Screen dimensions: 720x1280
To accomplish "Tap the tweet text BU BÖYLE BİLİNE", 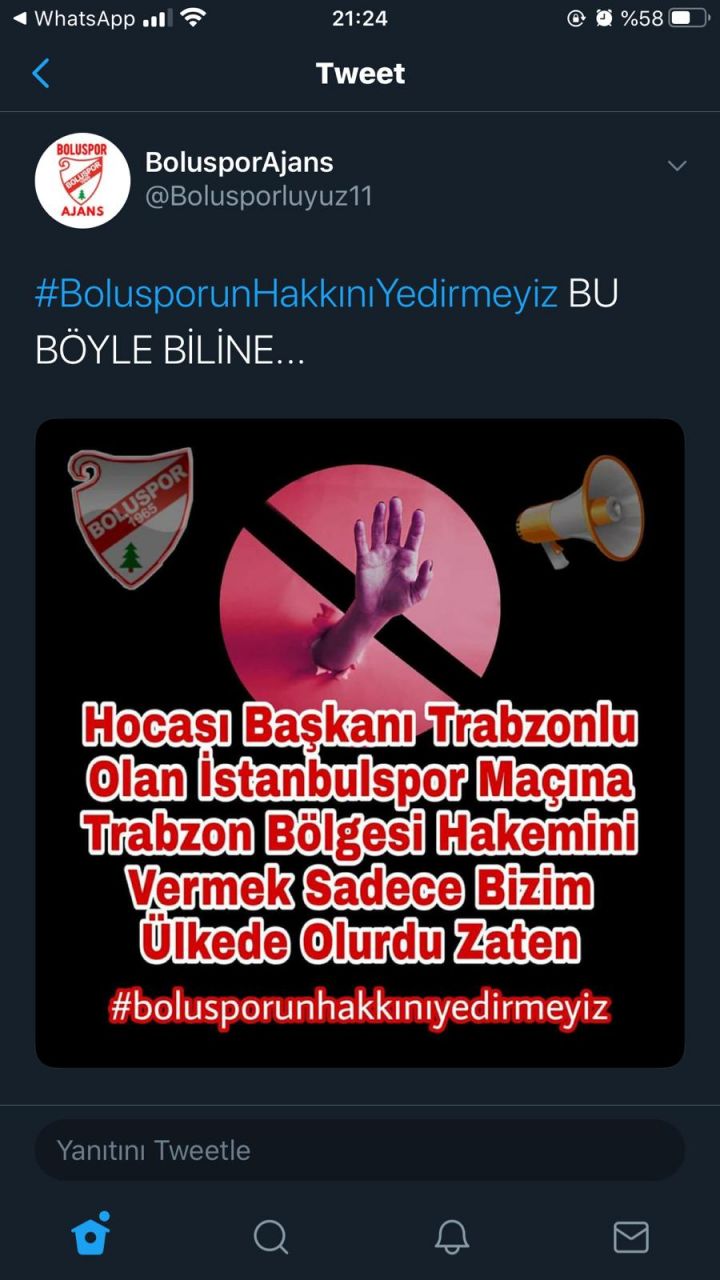I will (x=327, y=323).
